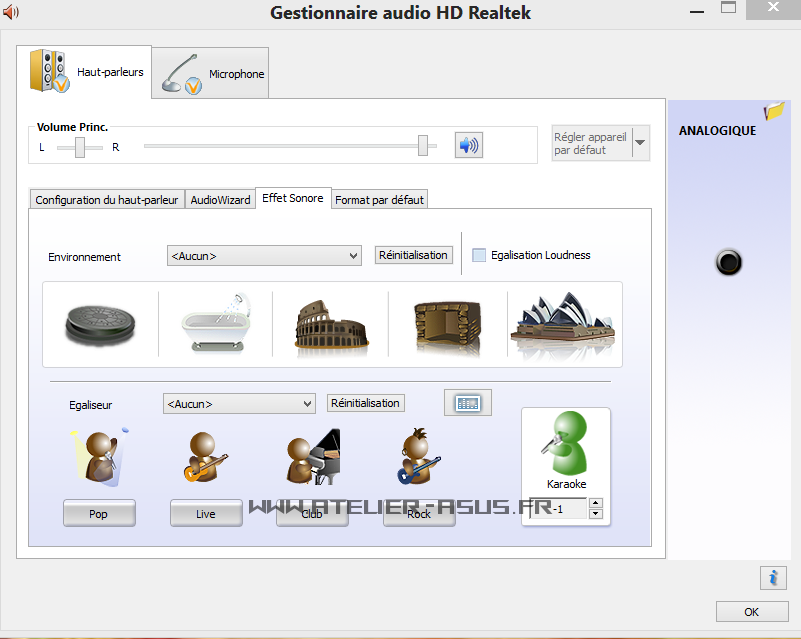Image resolution: width=801 pixels, height=639 pixels.
Task: Select the Live preset guitar icon
Action: pyautogui.click(x=205, y=455)
